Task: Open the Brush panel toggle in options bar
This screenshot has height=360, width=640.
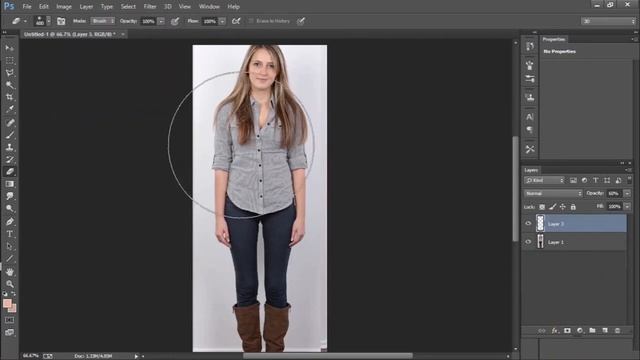Action: pos(61,21)
